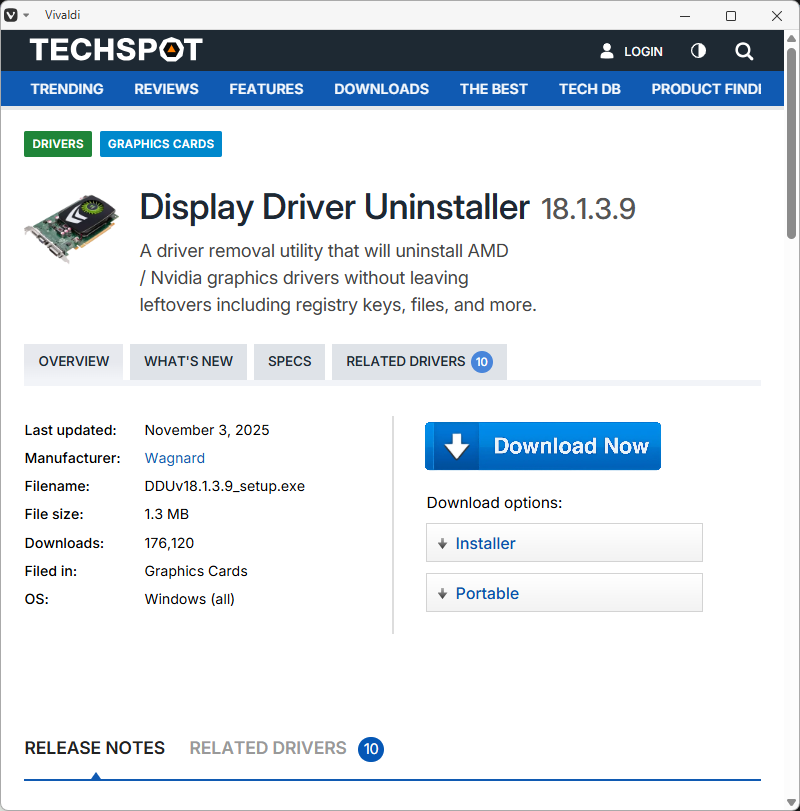Close the Vivaldi window

(x=777, y=16)
